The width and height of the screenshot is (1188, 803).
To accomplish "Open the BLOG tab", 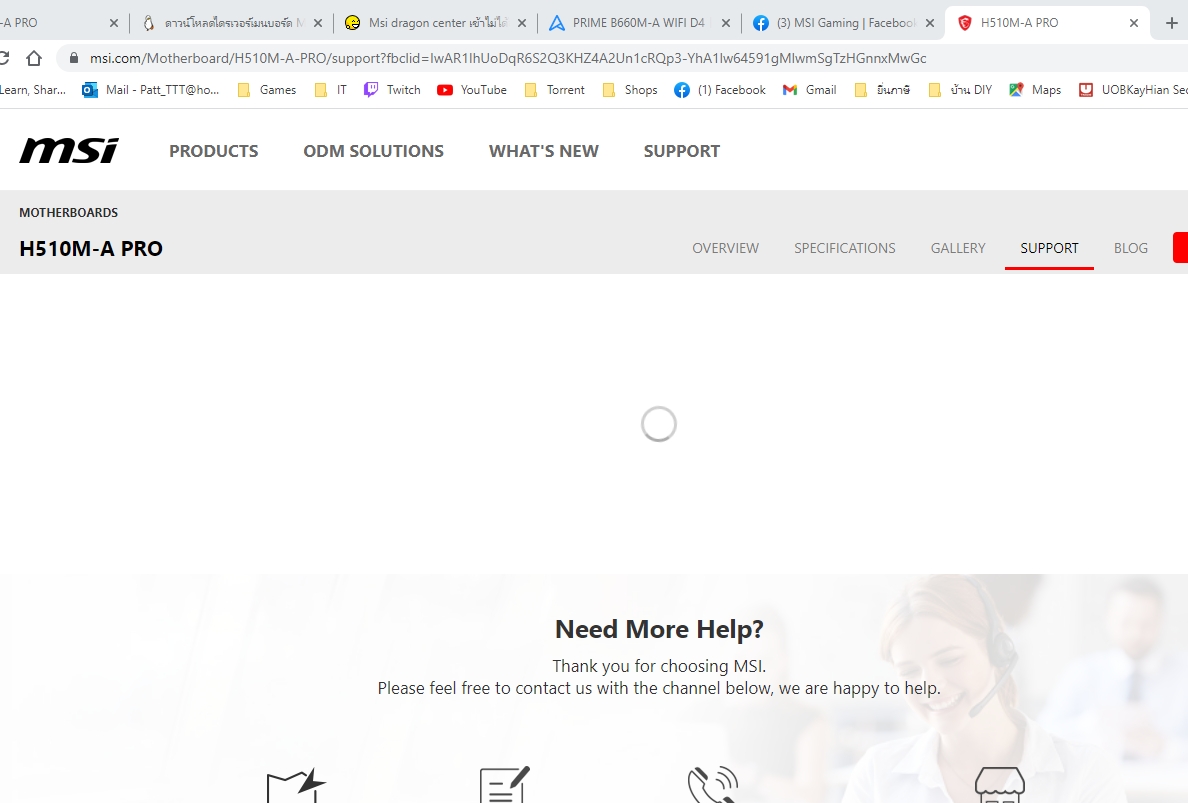I will (x=1130, y=248).
